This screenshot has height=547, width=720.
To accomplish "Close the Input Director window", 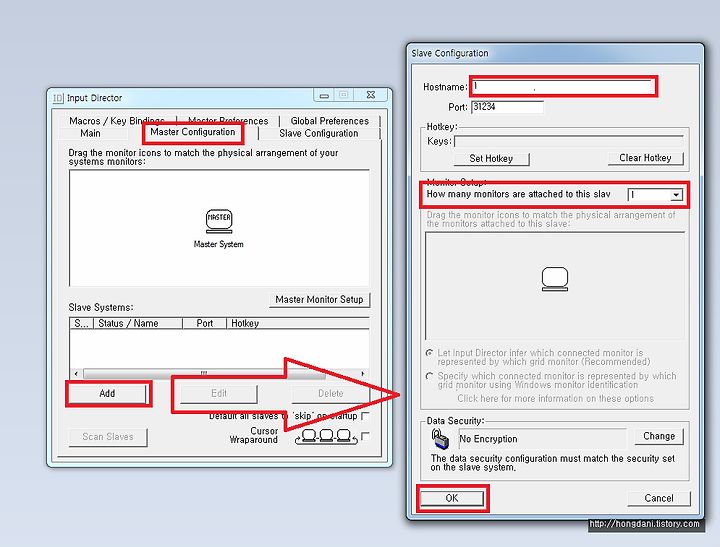I will pyautogui.click(x=371, y=95).
